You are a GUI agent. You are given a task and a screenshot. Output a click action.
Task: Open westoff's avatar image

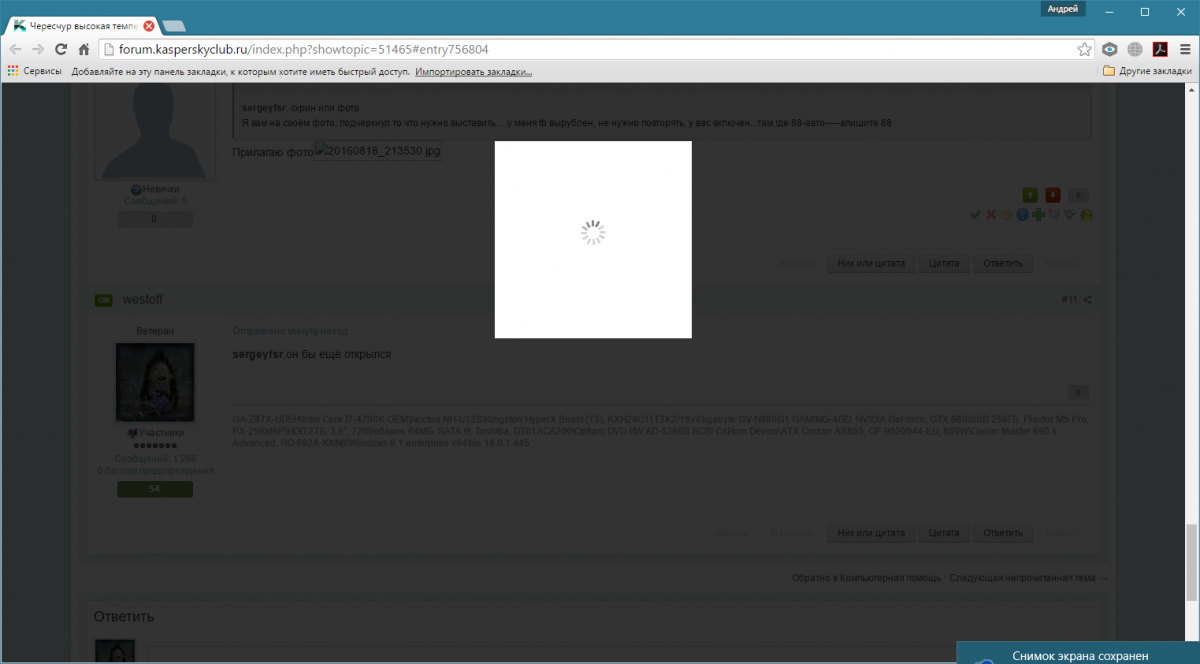click(x=154, y=382)
